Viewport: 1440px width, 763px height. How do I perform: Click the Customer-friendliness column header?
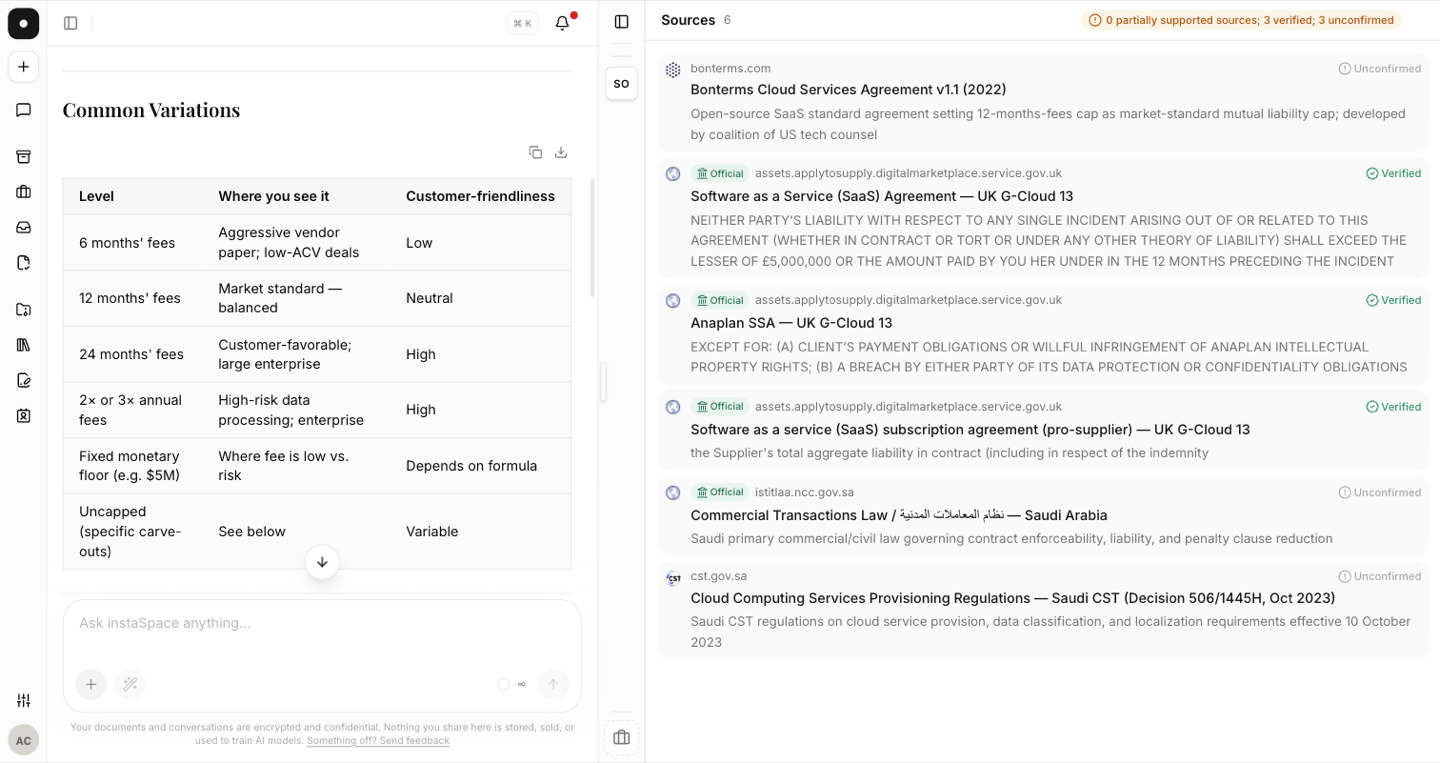point(480,196)
